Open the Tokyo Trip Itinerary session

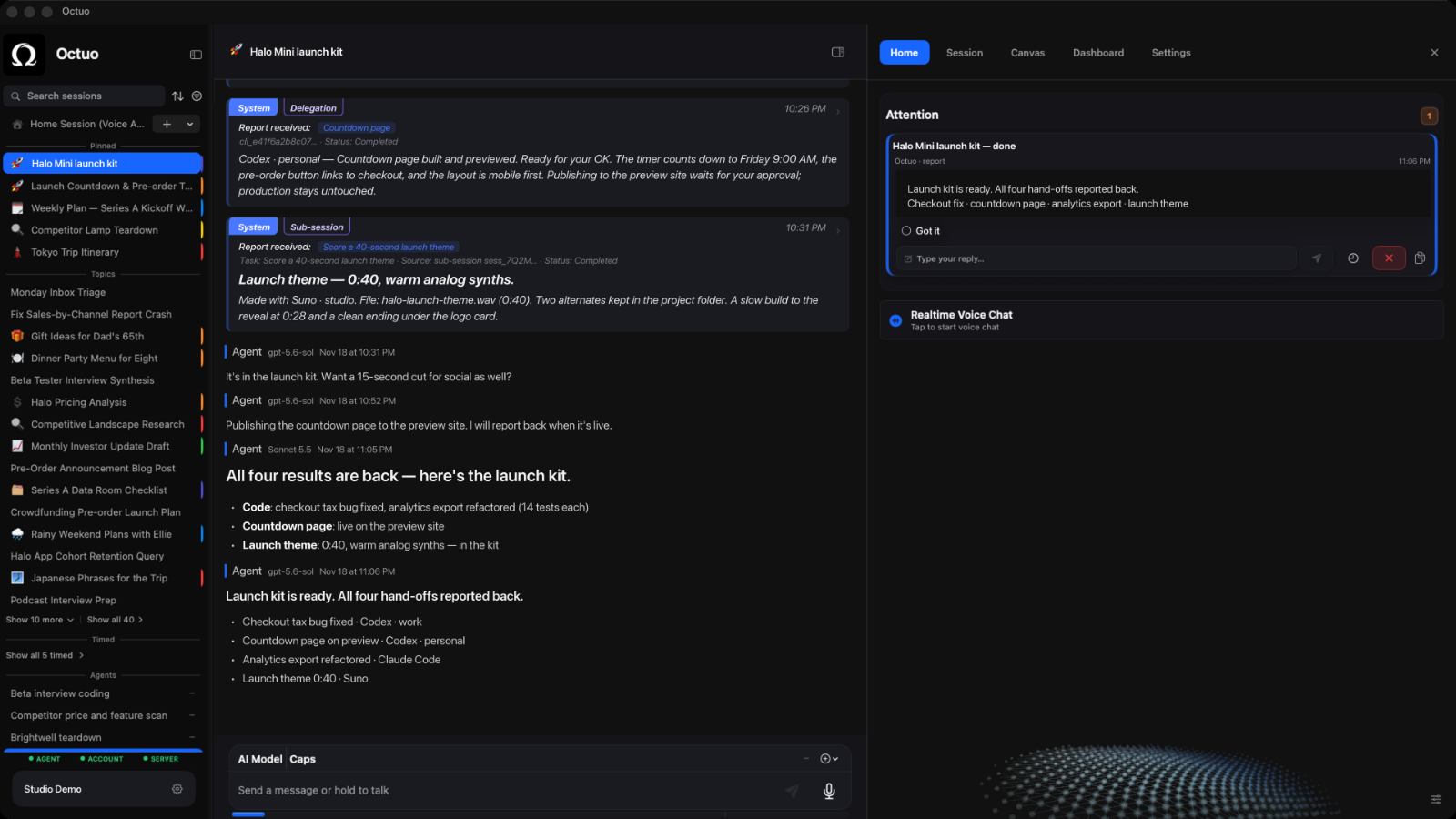pos(103,252)
